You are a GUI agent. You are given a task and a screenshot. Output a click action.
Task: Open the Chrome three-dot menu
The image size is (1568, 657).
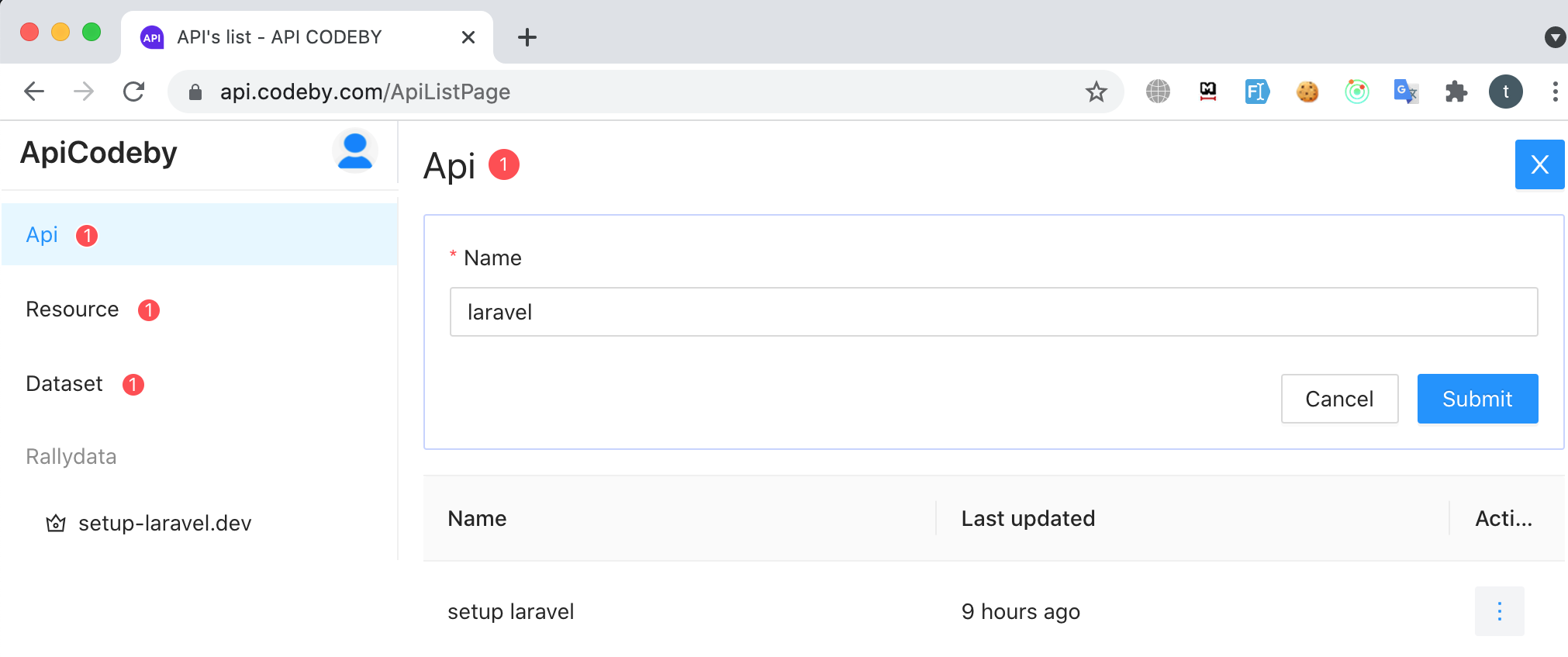pyautogui.click(x=1555, y=92)
